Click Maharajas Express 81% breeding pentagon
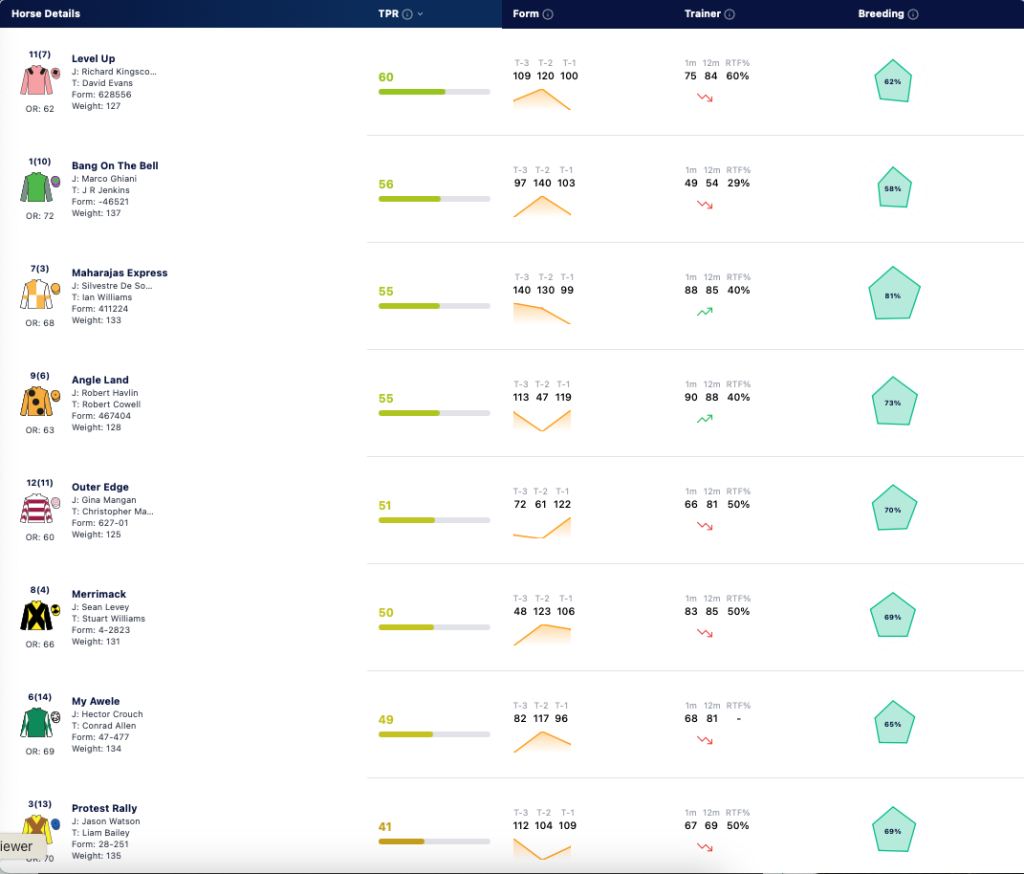 tap(894, 293)
